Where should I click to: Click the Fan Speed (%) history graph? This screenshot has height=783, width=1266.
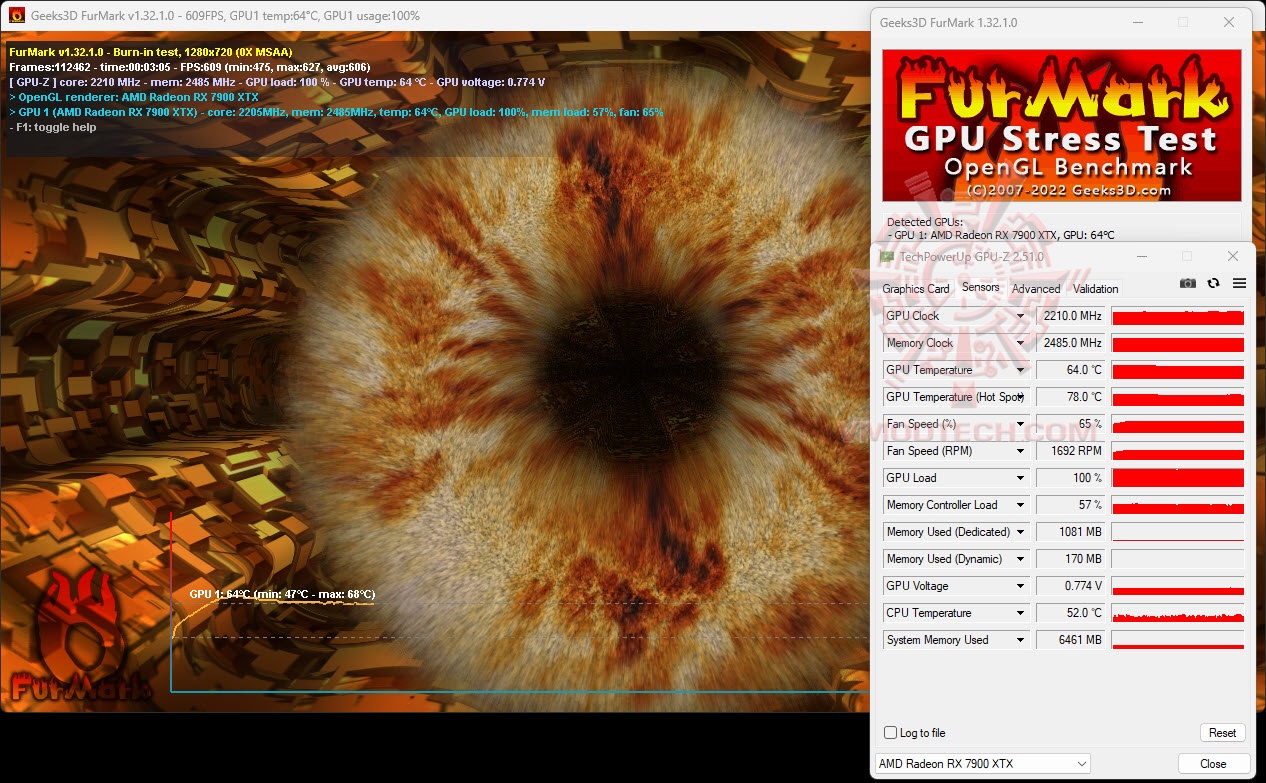[1178, 424]
